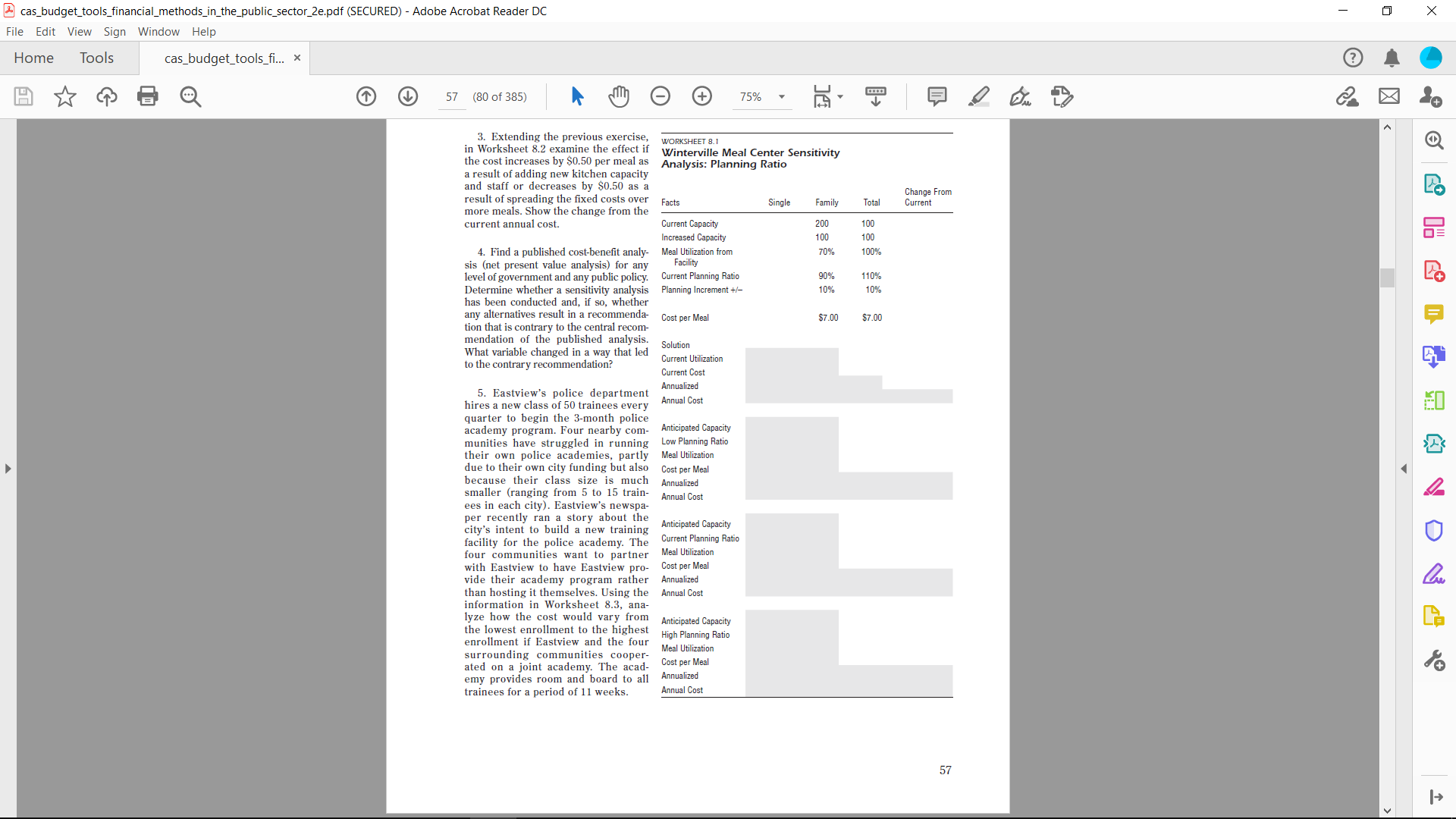The height and width of the screenshot is (819, 1456).
Task: Open the Sign document pen tool
Action: click(1020, 96)
